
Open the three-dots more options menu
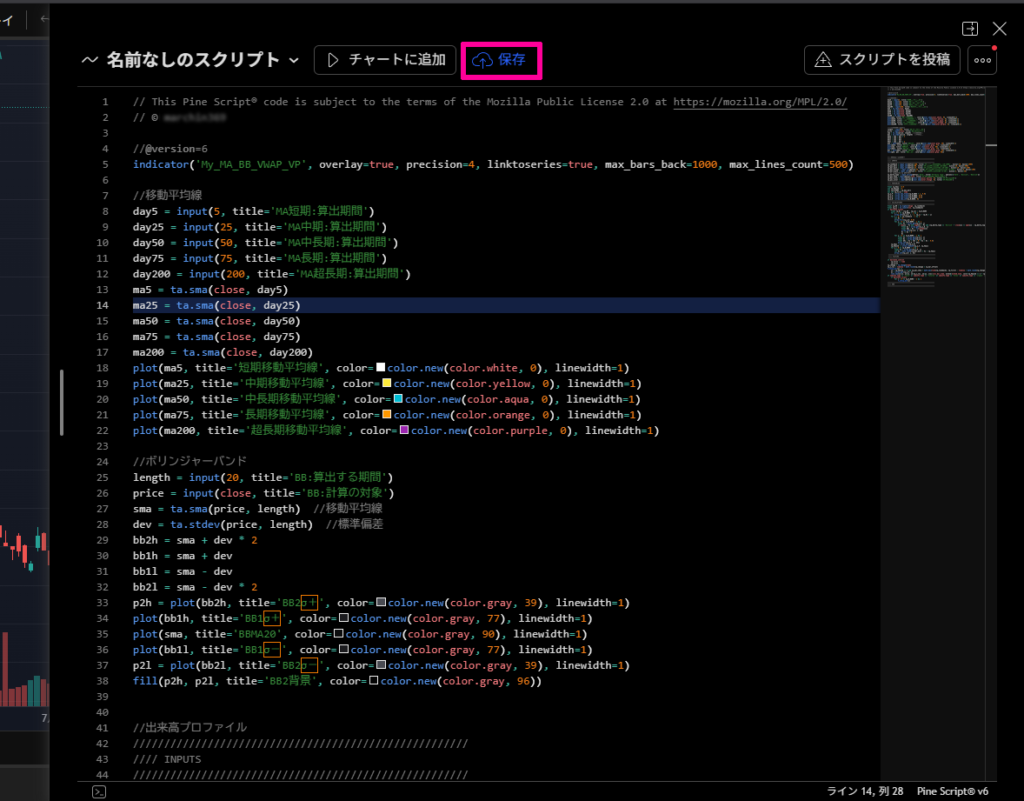[x=982, y=60]
